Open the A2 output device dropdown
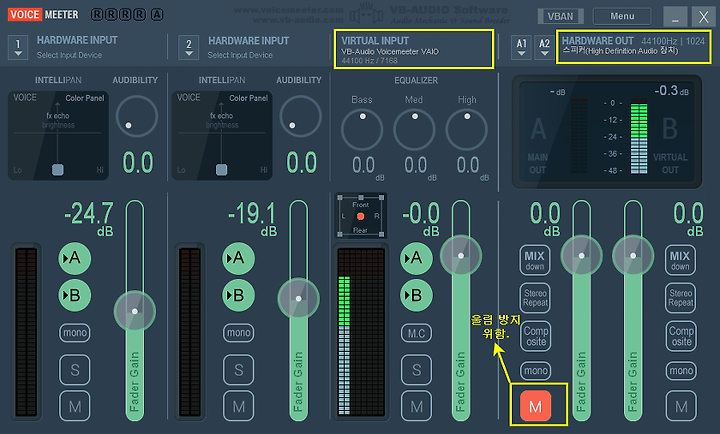Image resolution: width=720 pixels, height=434 pixels. [x=544, y=47]
